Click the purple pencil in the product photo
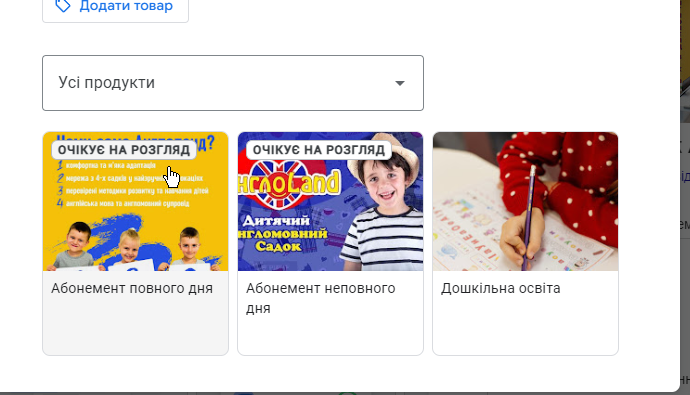This screenshot has height=395, width=690. [529, 218]
